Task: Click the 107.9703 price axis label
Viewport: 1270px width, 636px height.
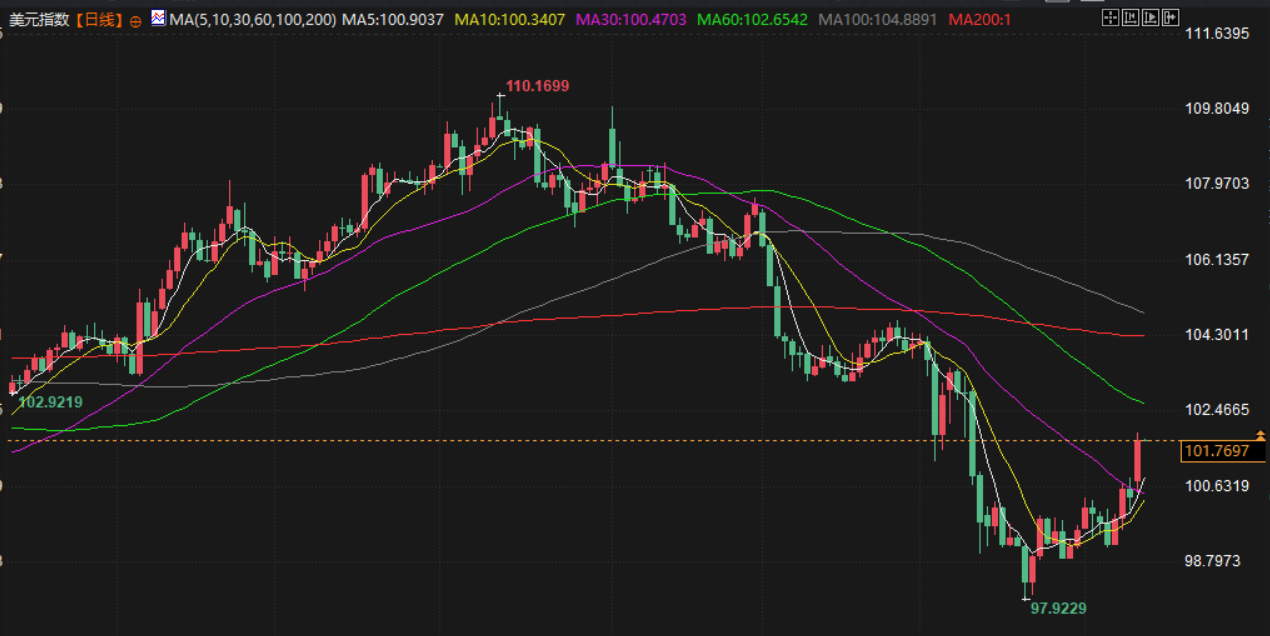Action: 1217,184
